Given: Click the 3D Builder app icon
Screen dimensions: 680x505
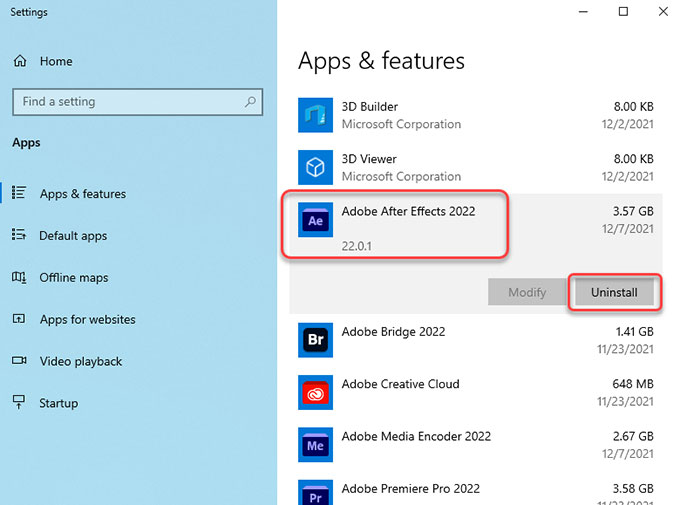Looking at the screenshot, I should click(x=315, y=115).
